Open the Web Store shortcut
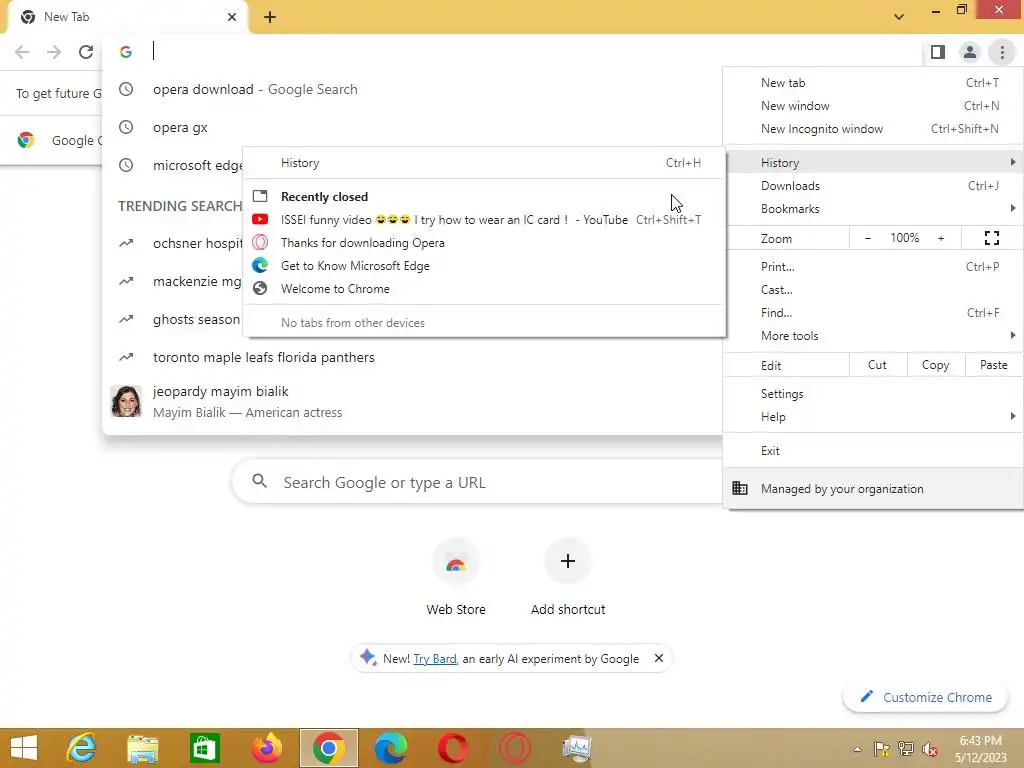 click(x=456, y=577)
